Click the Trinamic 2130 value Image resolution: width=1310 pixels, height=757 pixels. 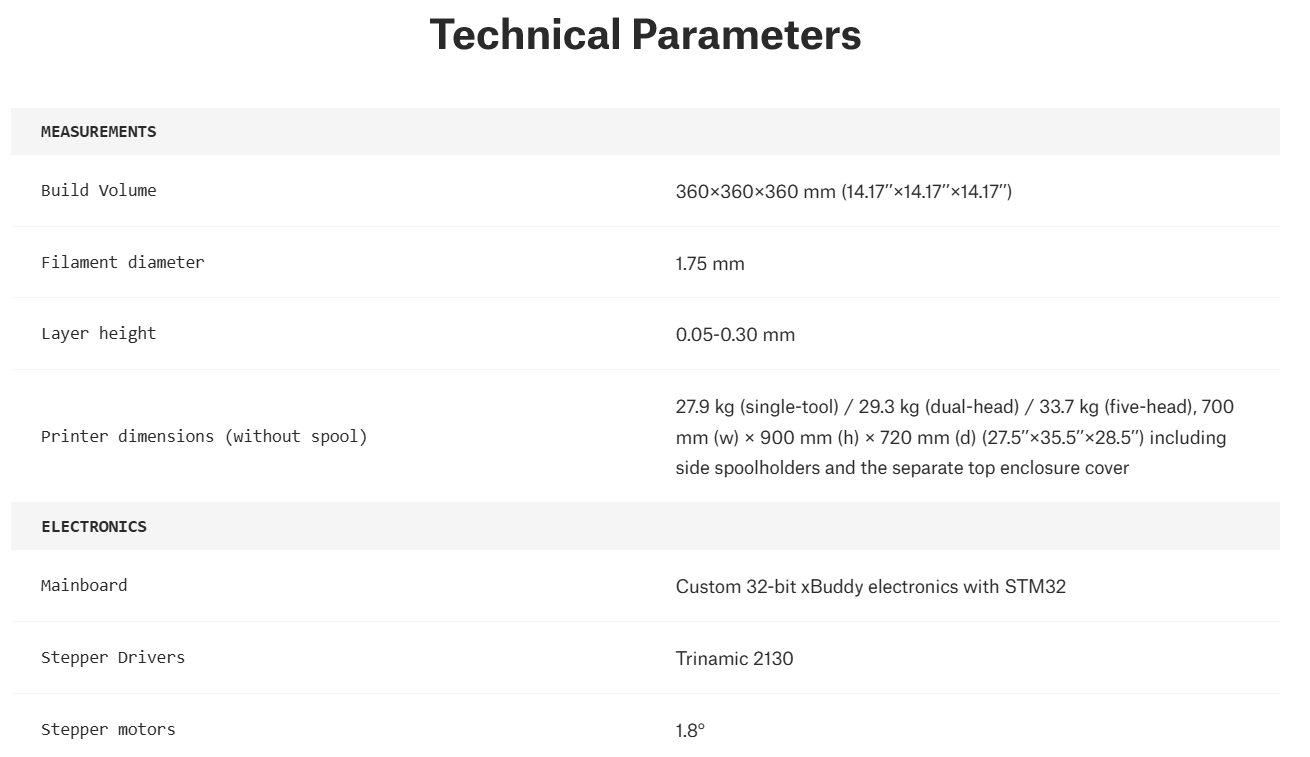point(734,658)
